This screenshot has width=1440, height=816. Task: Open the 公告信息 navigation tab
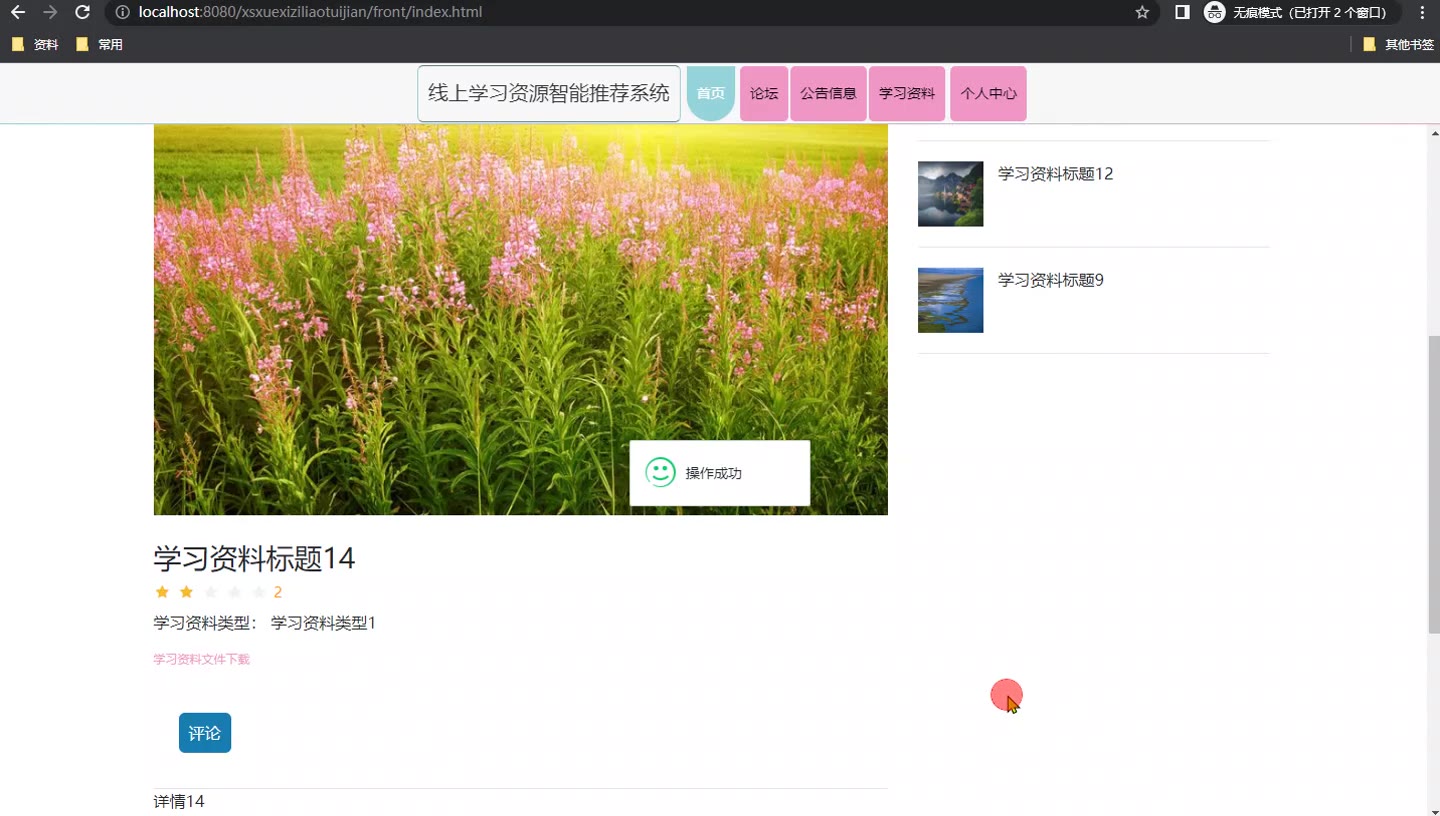[x=828, y=93]
